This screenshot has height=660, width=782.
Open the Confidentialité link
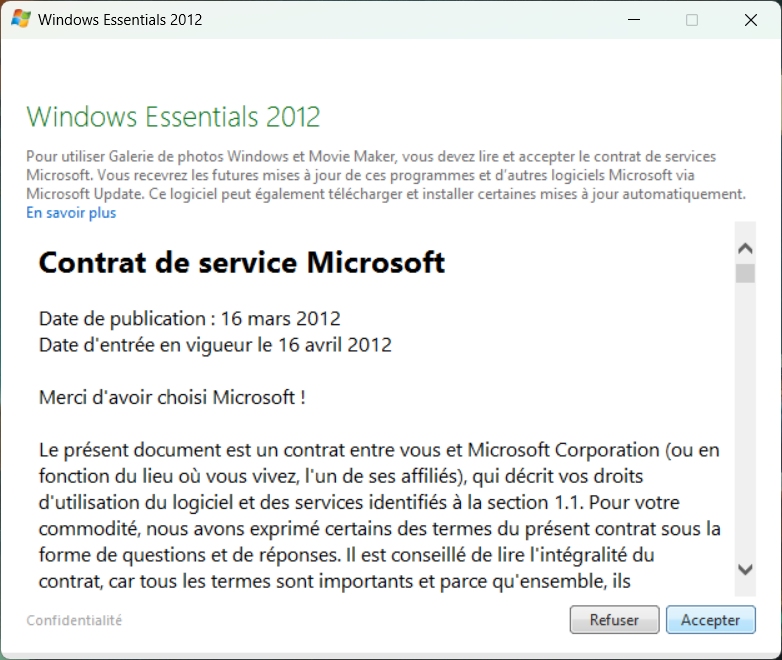(x=74, y=620)
